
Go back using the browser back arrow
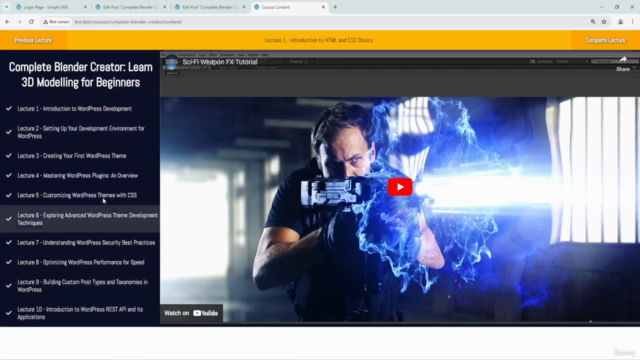(x=7, y=22)
